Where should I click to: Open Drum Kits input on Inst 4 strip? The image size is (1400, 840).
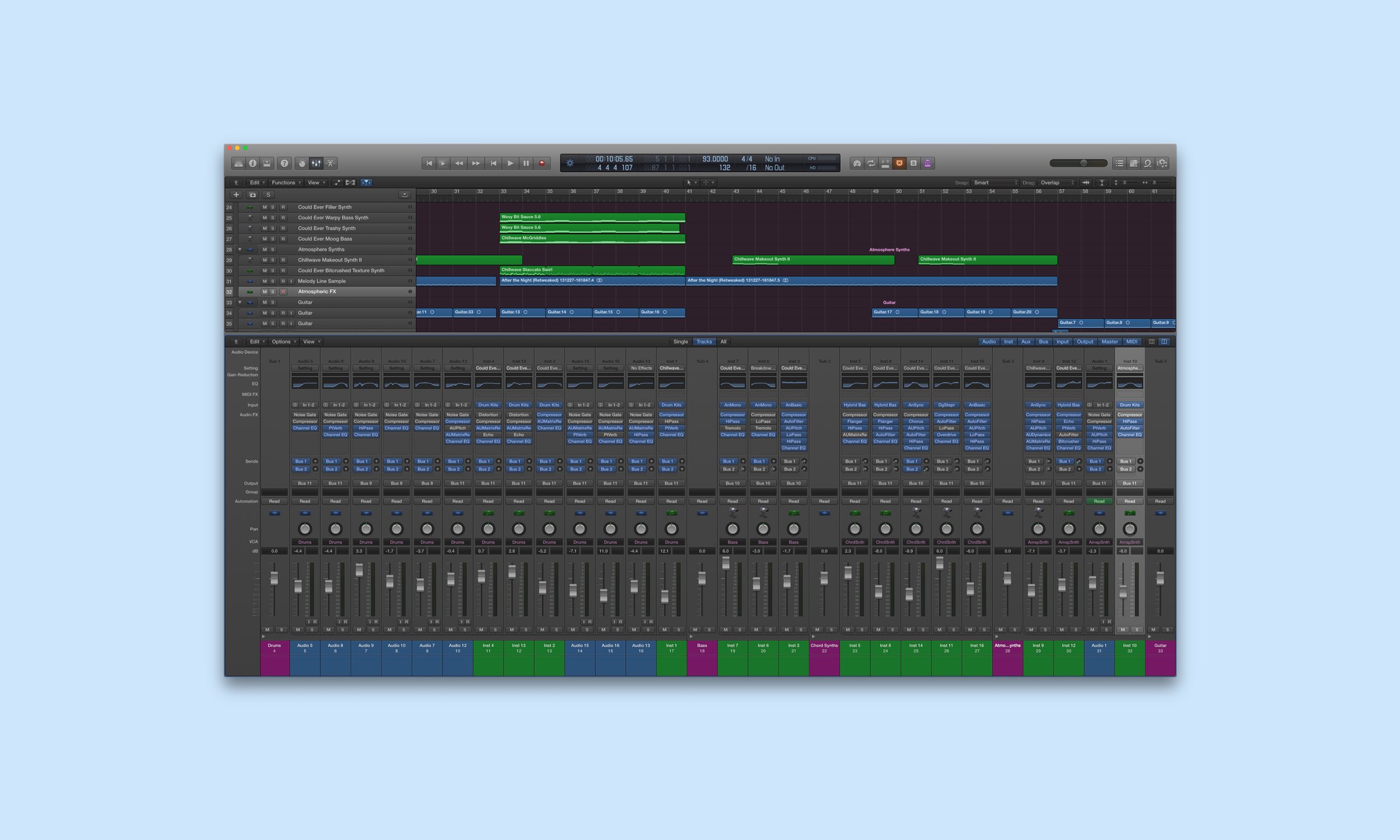[x=488, y=405]
